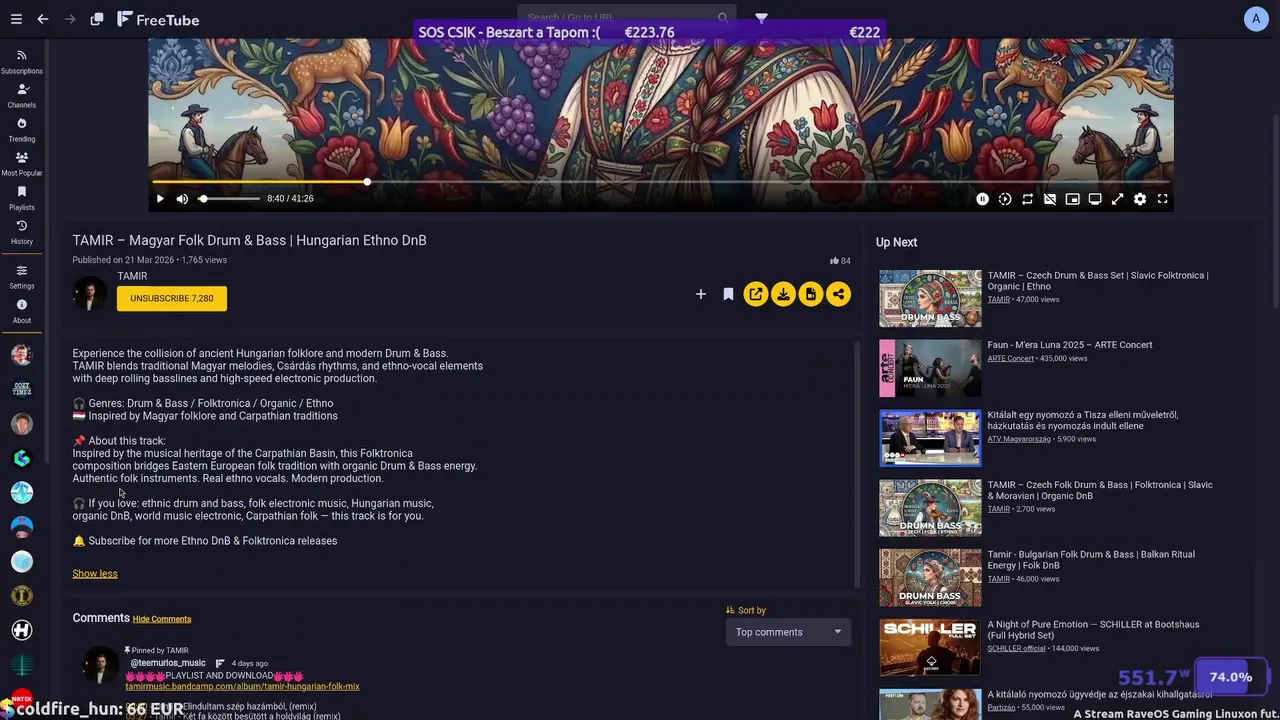Open SCHILLER official channel link
Screen dimensions: 1280x720
pos(1016,648)
